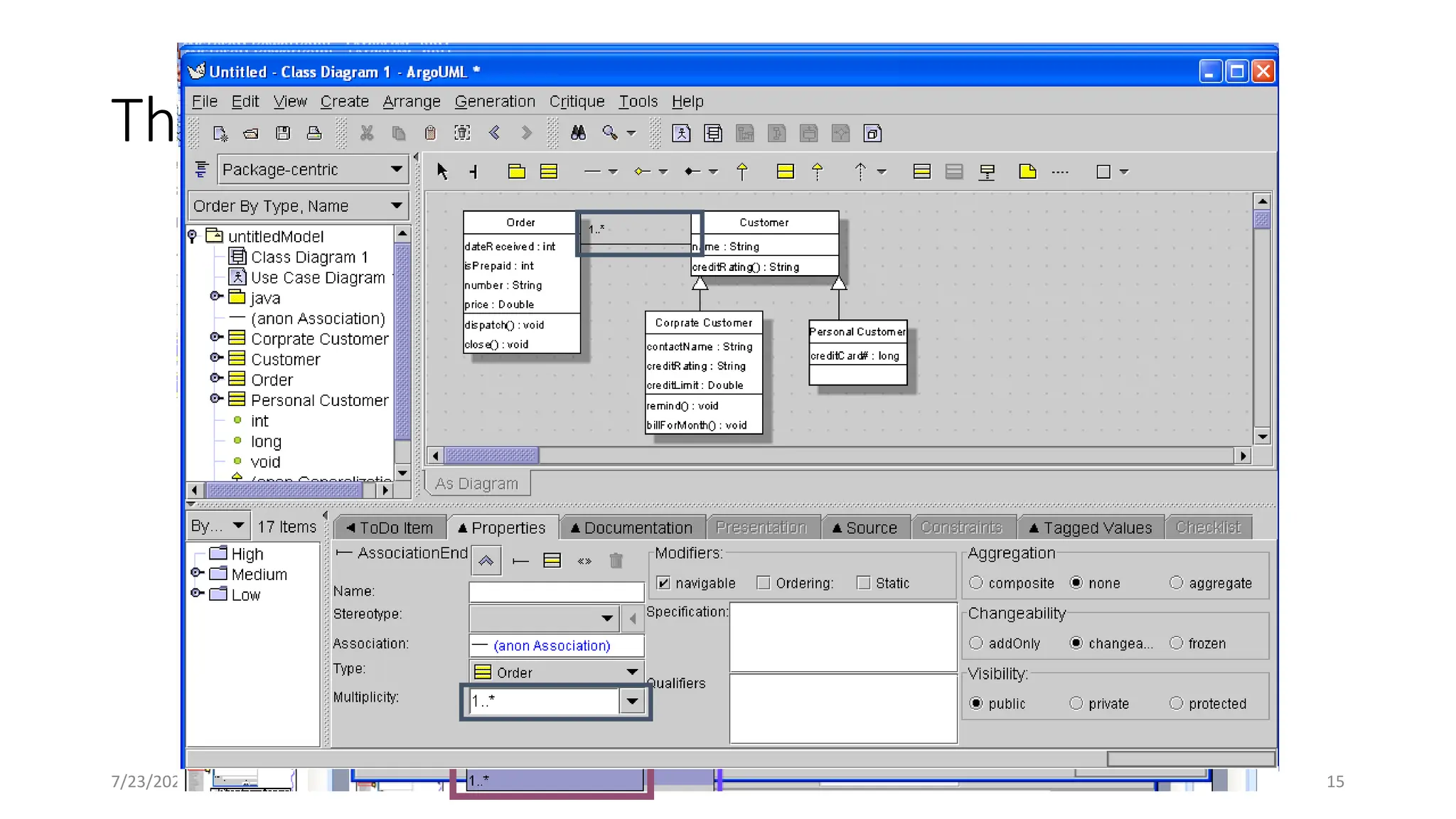
Task: Create a new Class diagram
Action: tap(713, 133)
